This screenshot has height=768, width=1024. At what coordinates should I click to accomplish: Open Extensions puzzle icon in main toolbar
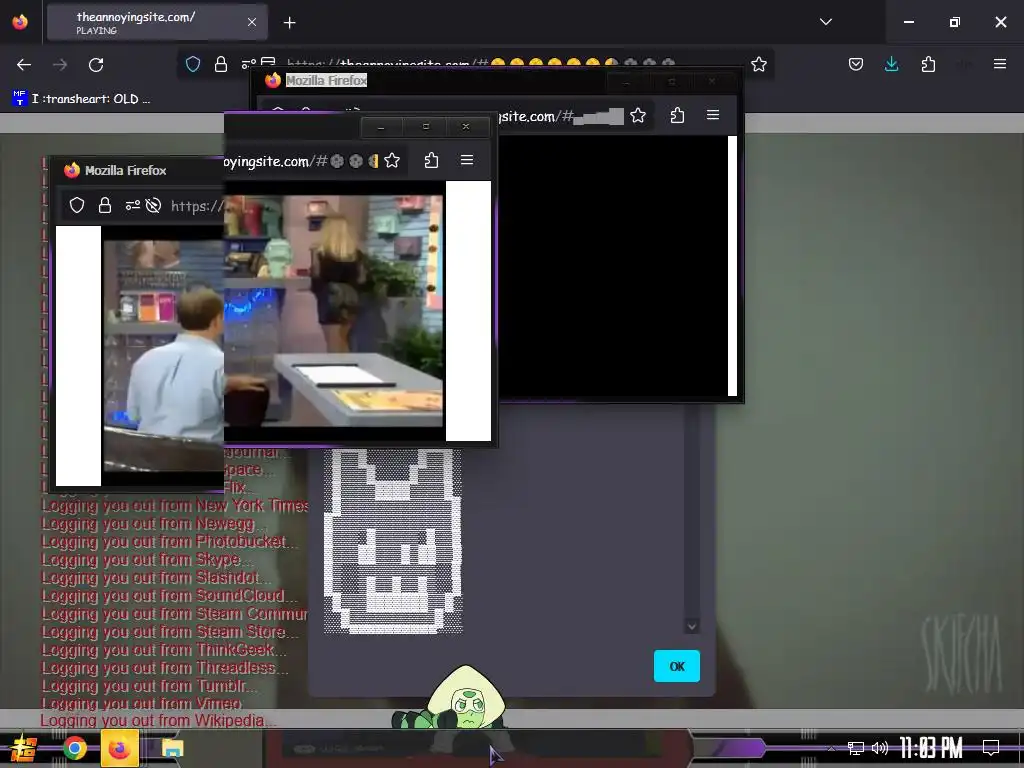(x=928, y=64)
